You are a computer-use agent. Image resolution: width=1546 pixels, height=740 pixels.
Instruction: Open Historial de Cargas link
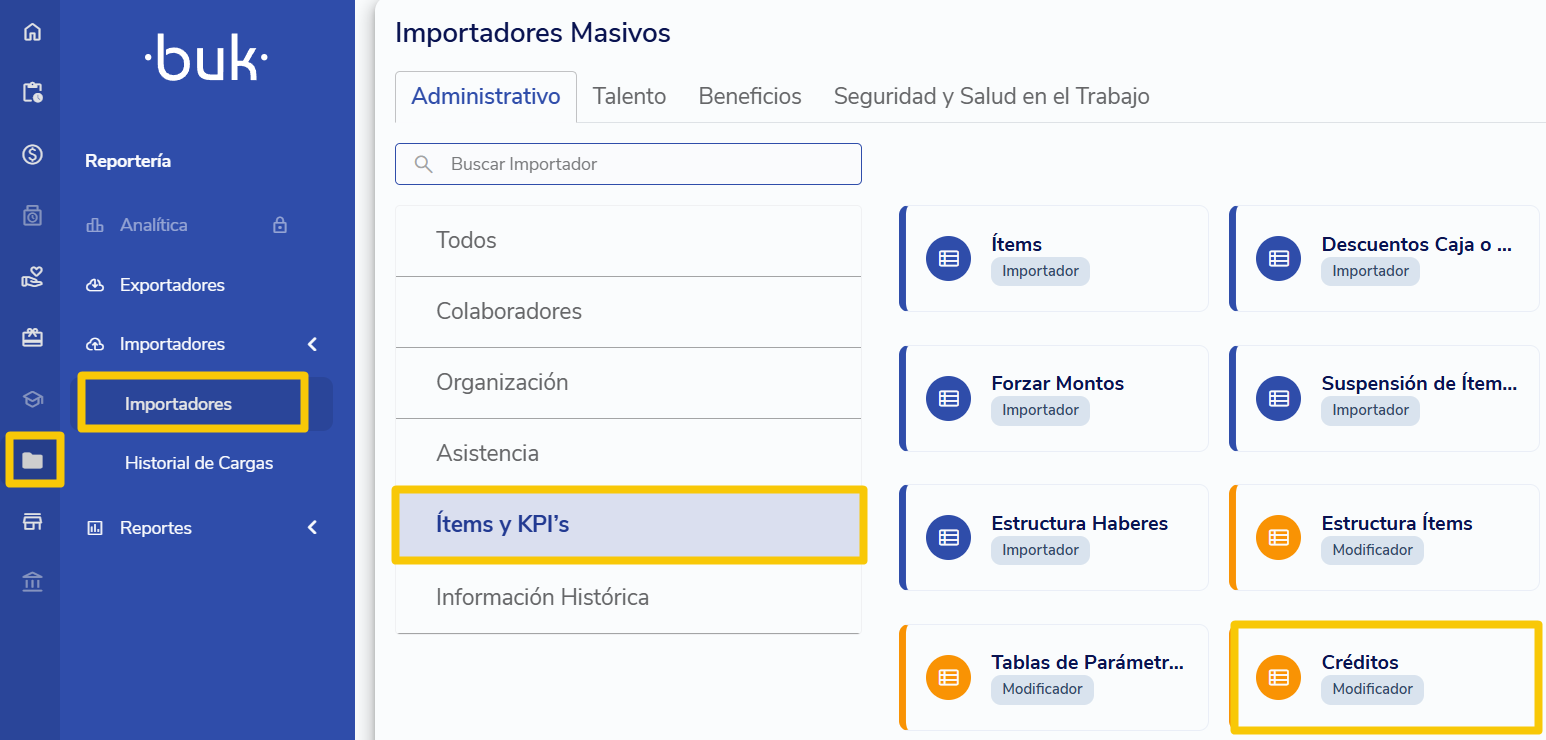(x=199, y=463)
